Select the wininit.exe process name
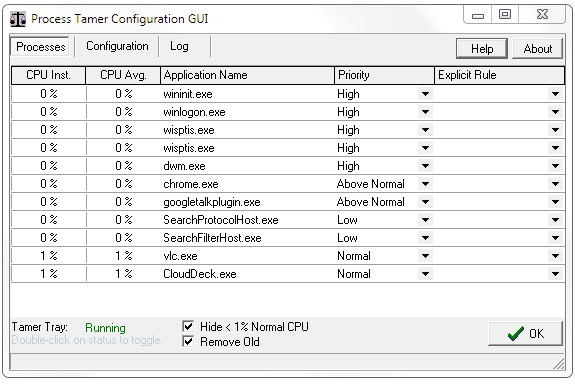Screen dimensions: 575x385 pos(188,94)
